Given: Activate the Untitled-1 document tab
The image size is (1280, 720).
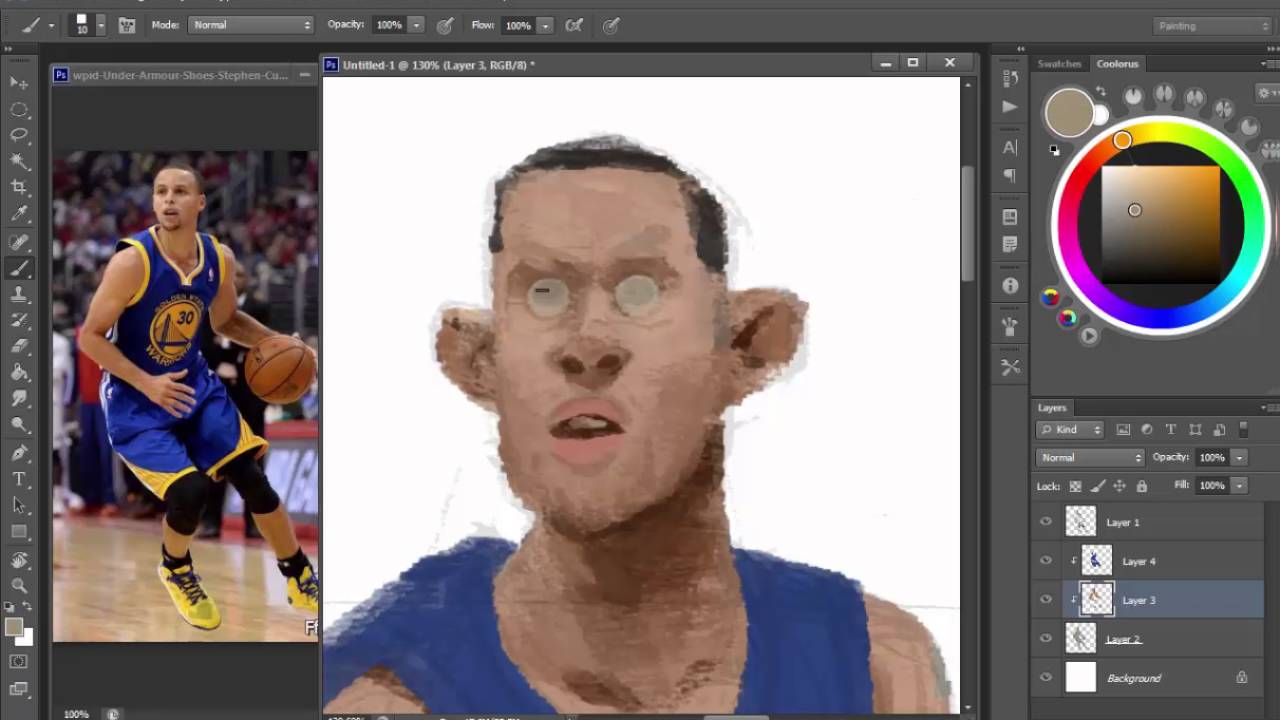Looking at the screenshot, I should [x=438, y=65].
